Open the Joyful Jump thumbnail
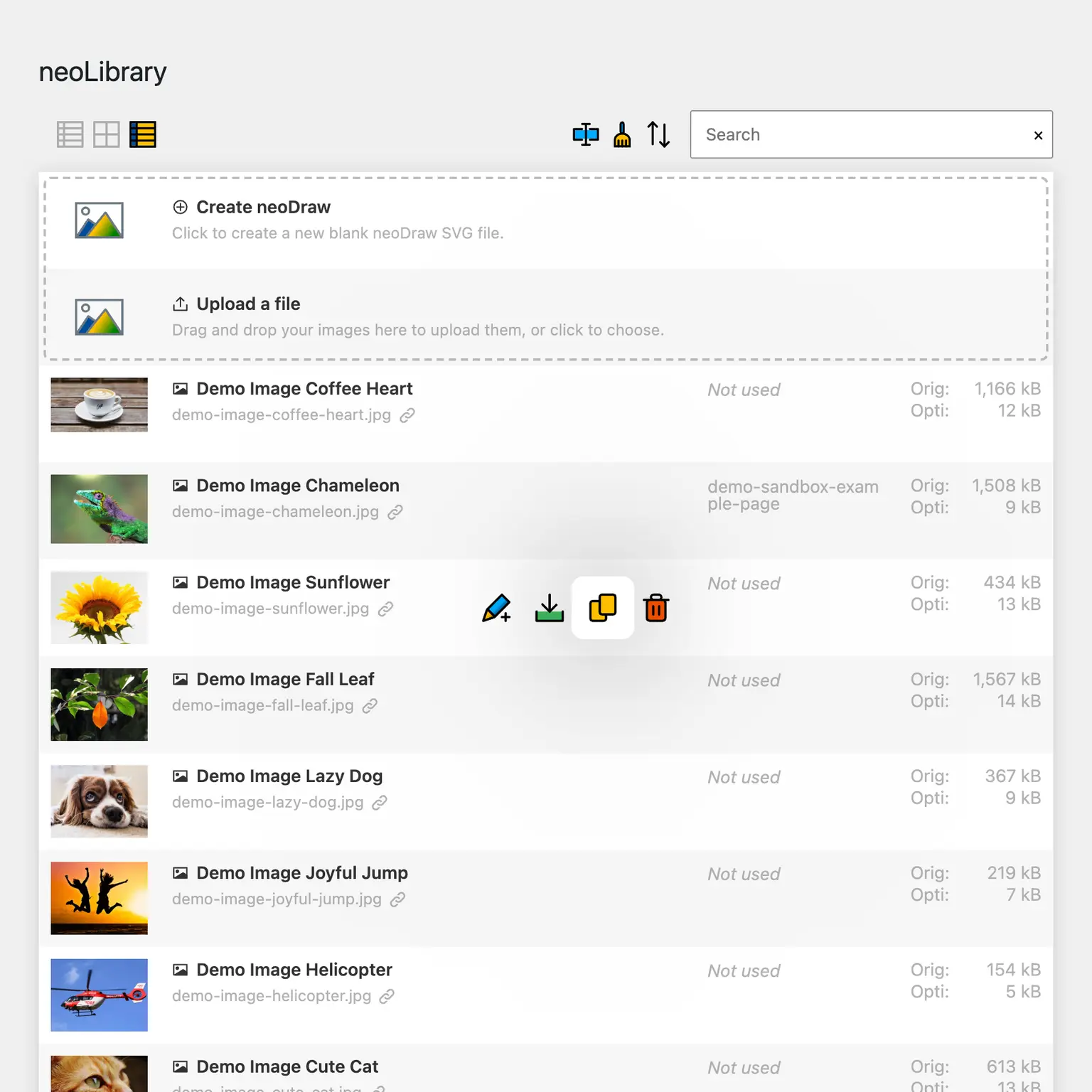Image resolution: width=1092 pixels, height=1092 pixels. (x=100, y=898)
